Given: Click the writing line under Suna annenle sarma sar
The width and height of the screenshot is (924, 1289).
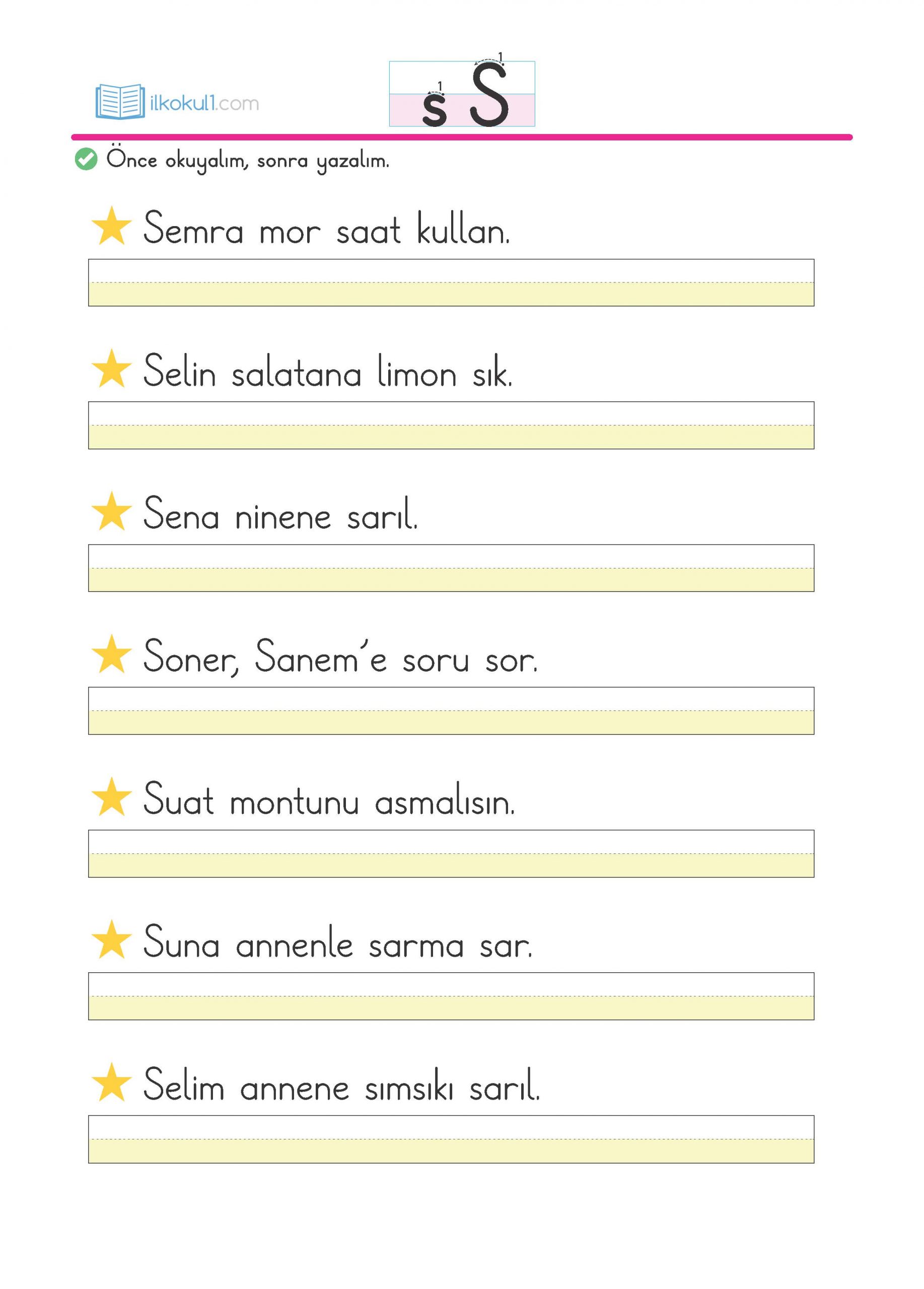Looking at the screenshot, I should pyautogui.click(x=451, y=996).
